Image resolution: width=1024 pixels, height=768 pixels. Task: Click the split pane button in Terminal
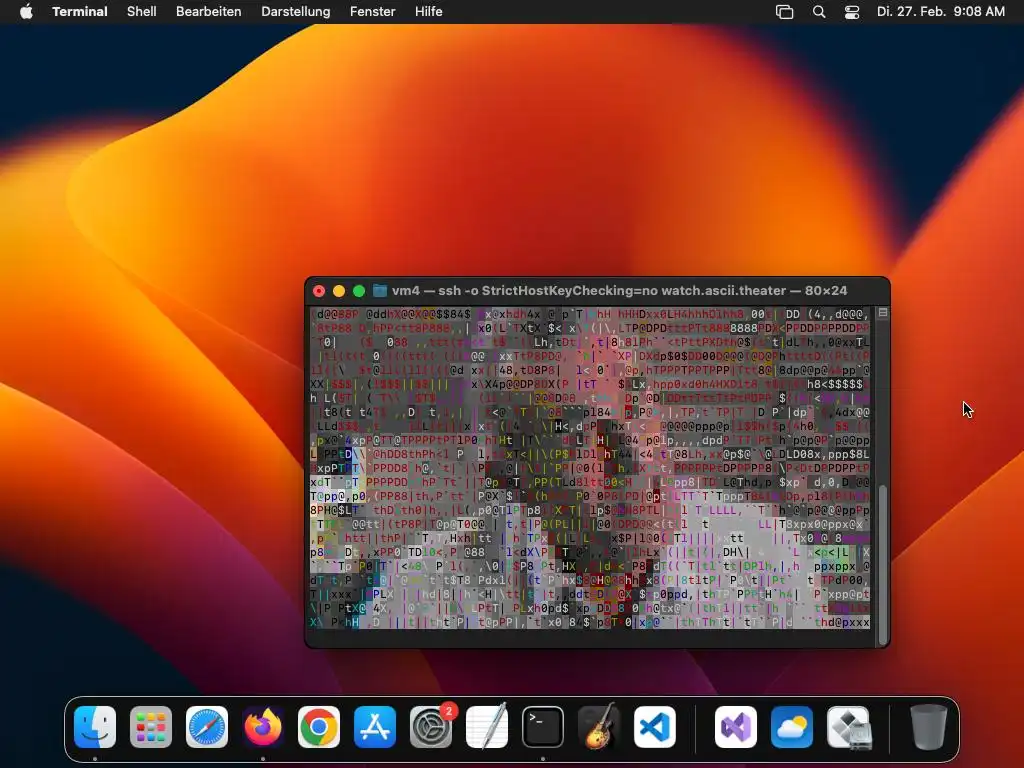[882, 313]
